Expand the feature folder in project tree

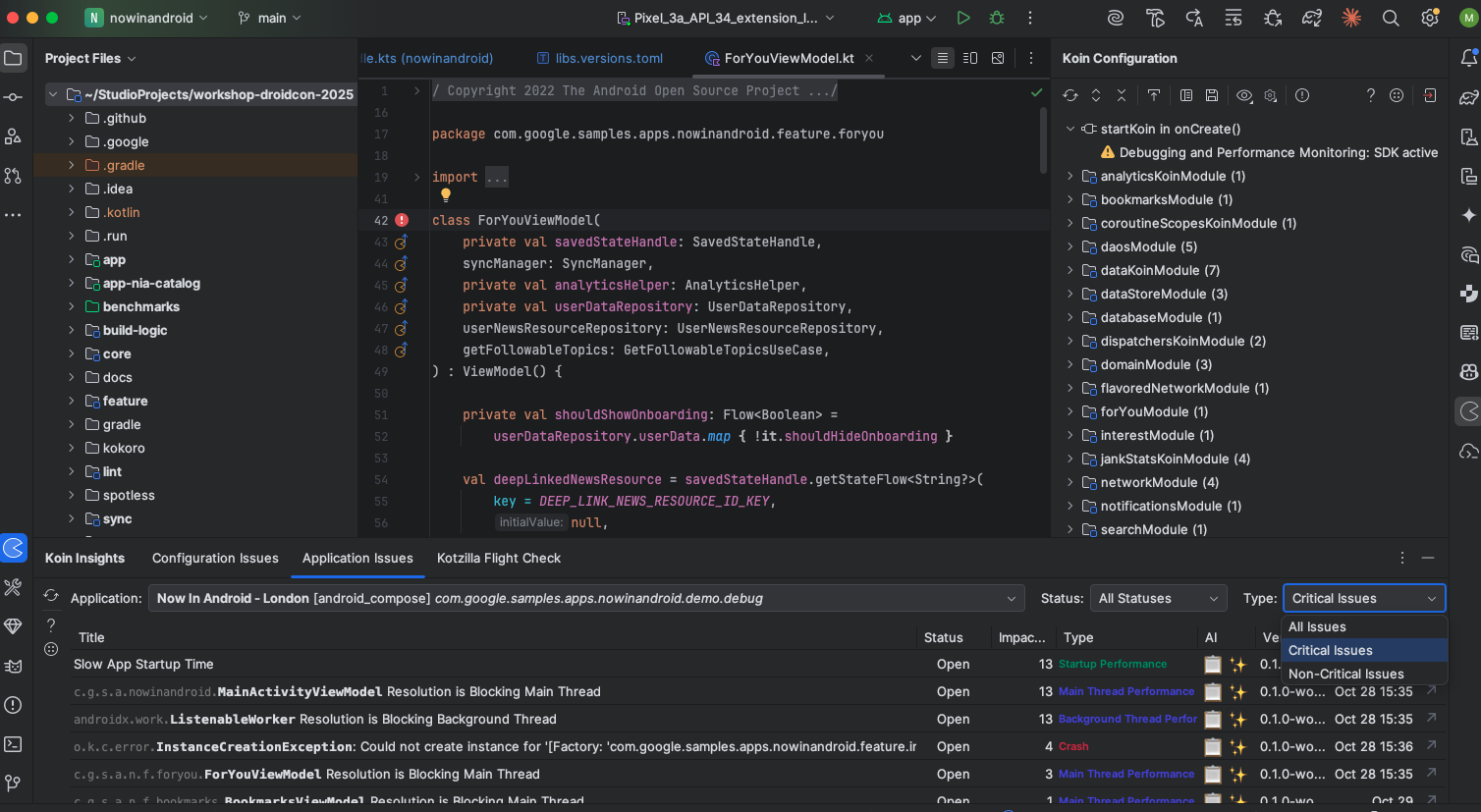(72, 401)
